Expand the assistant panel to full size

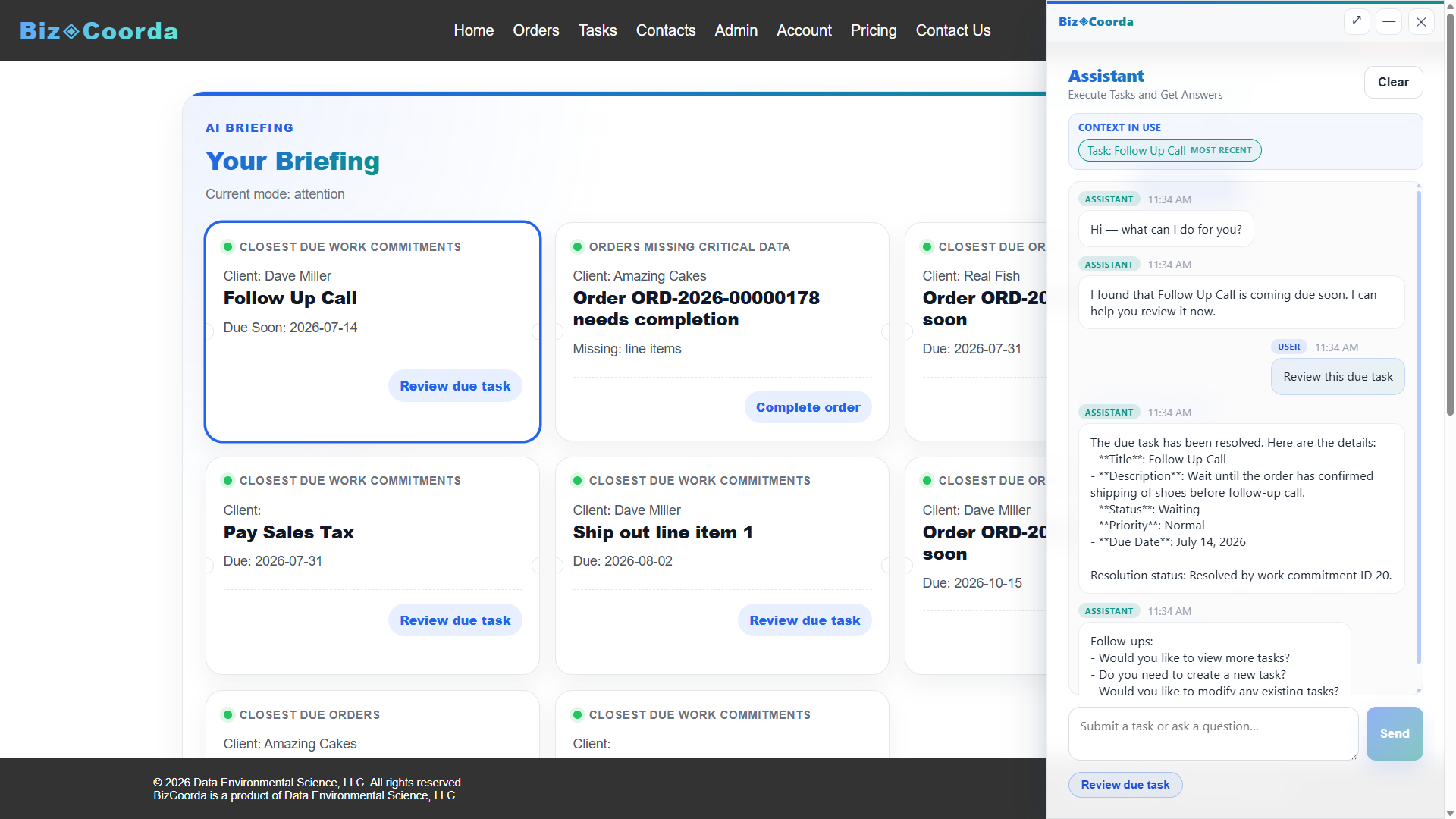tap(1357, 21)
